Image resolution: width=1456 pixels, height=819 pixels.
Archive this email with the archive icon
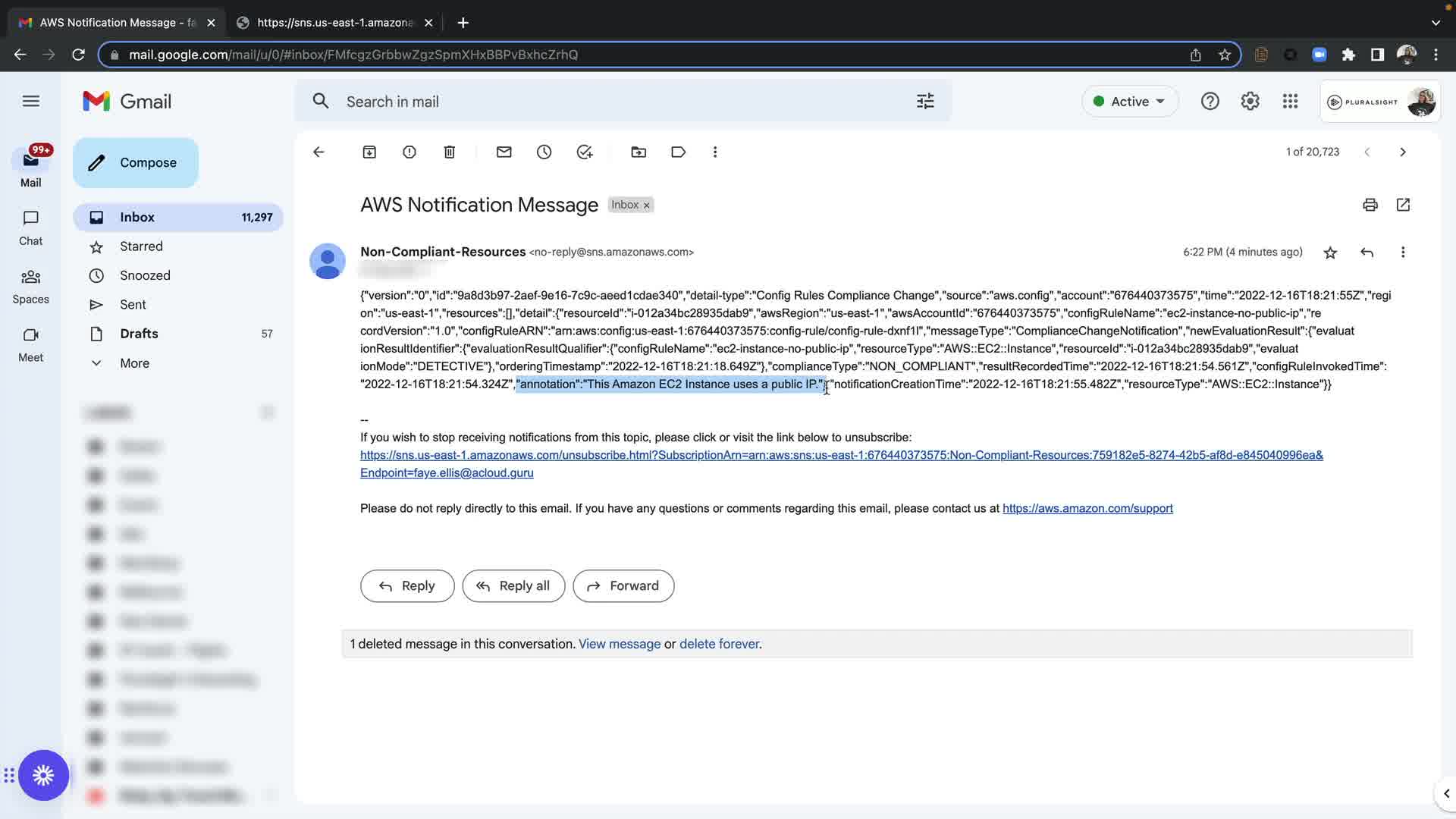click(x=369, y=152)
